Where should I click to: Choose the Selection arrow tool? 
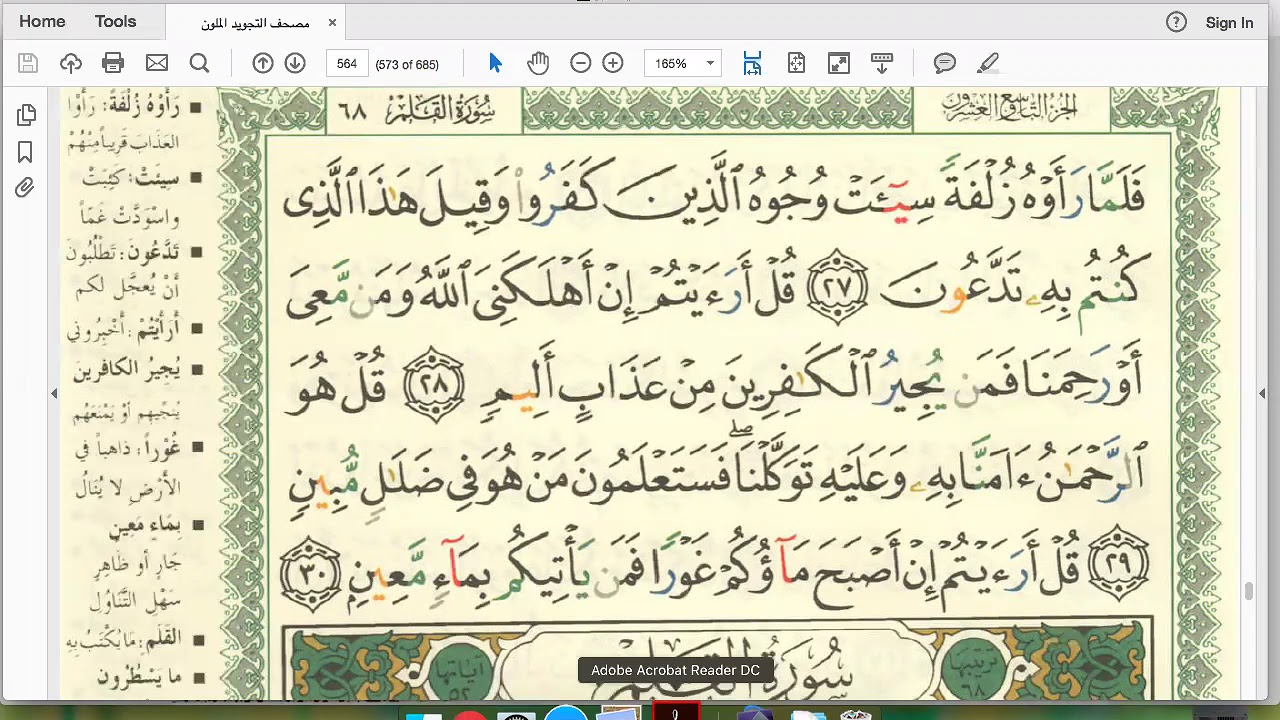click(x=495, y=63)
